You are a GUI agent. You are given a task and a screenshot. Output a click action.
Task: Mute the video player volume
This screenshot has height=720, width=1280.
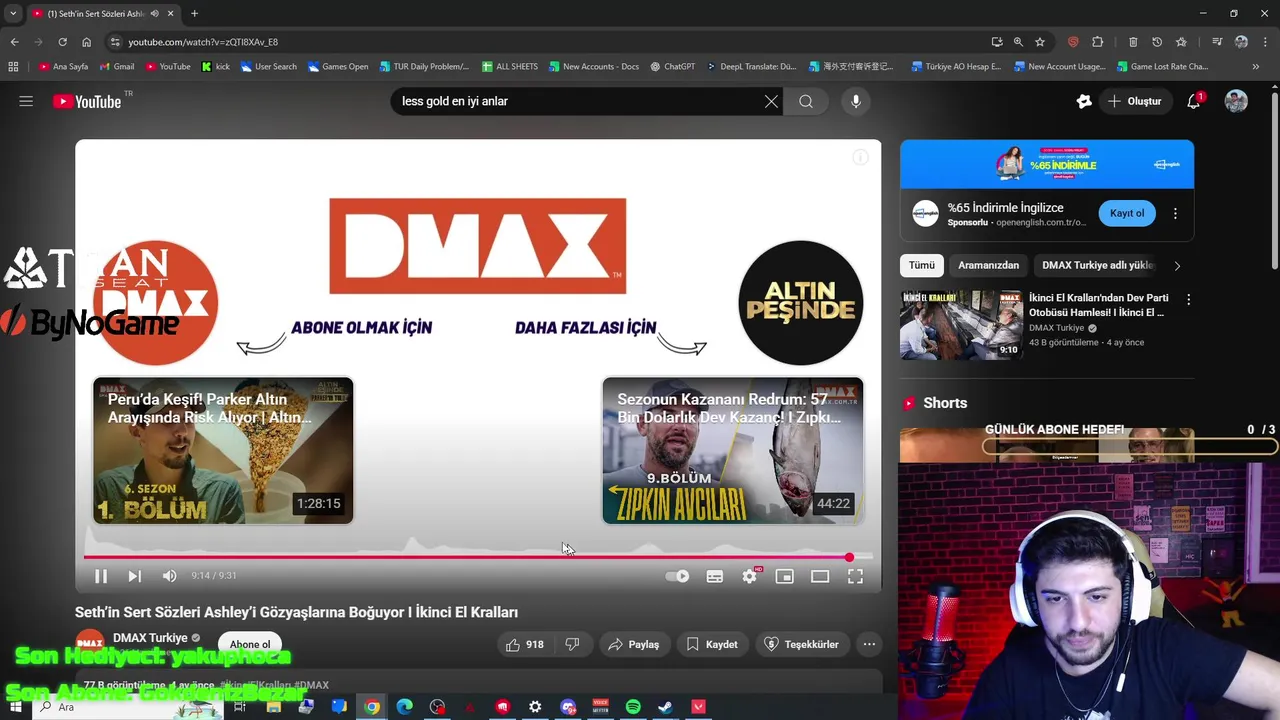pos(169,576)
